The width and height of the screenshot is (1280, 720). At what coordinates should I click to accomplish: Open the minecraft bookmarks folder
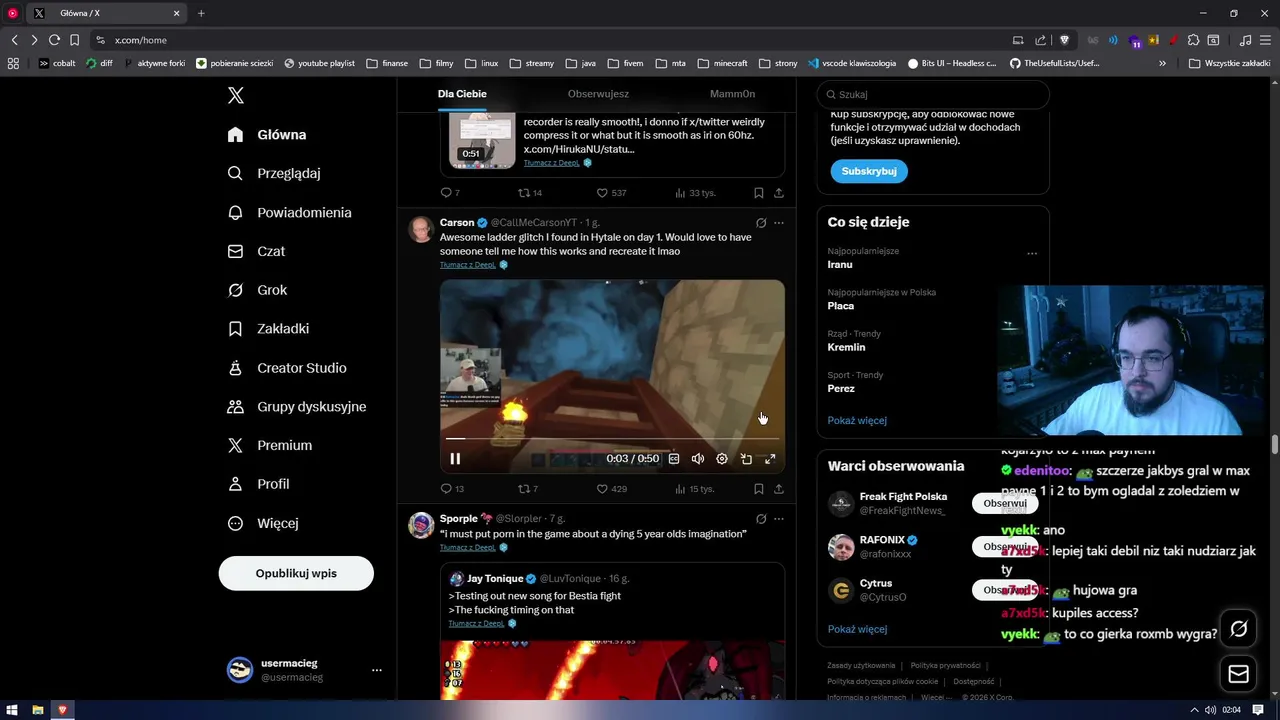click(723, 63)
